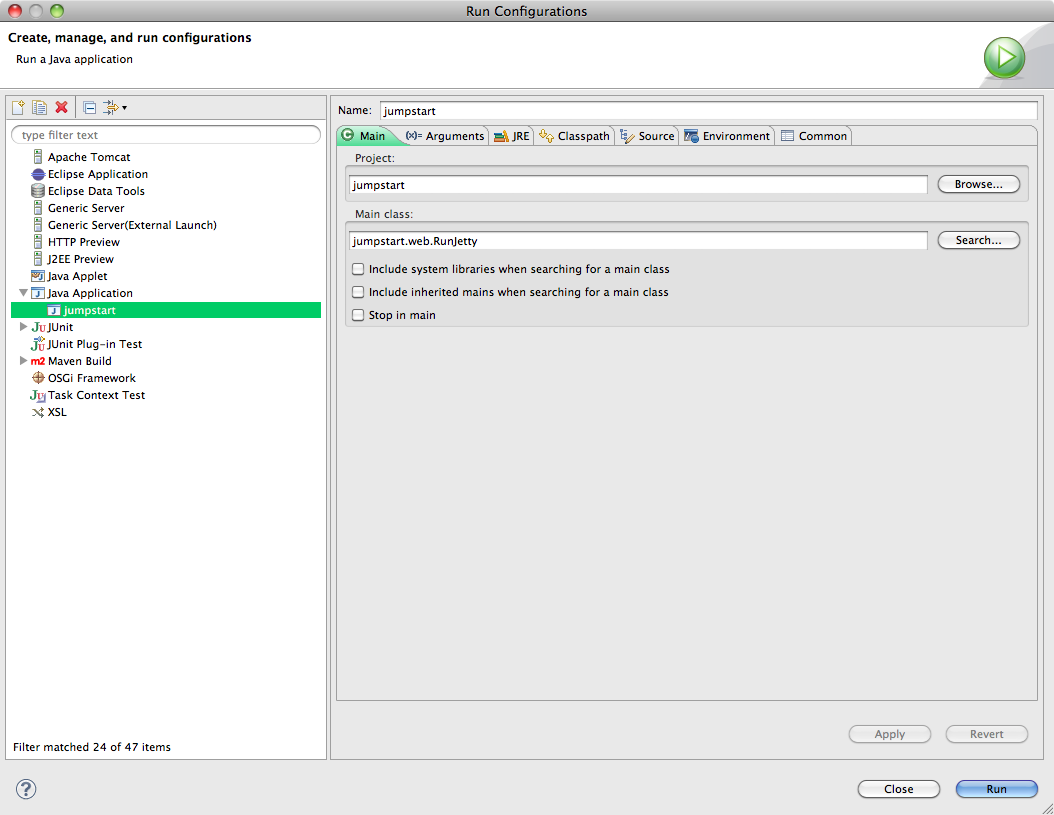Select Eclipse Data Tools entry
This screenshot has height=815, width=1054.
pyautogui.click(x=96, y=191)
